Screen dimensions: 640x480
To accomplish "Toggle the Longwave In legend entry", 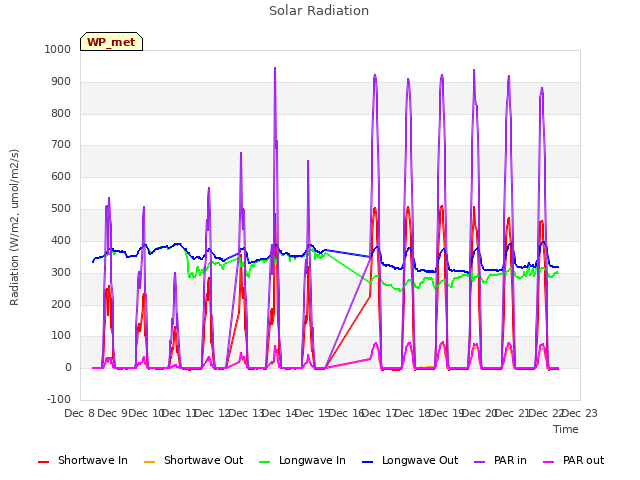I will coord(302,460).
